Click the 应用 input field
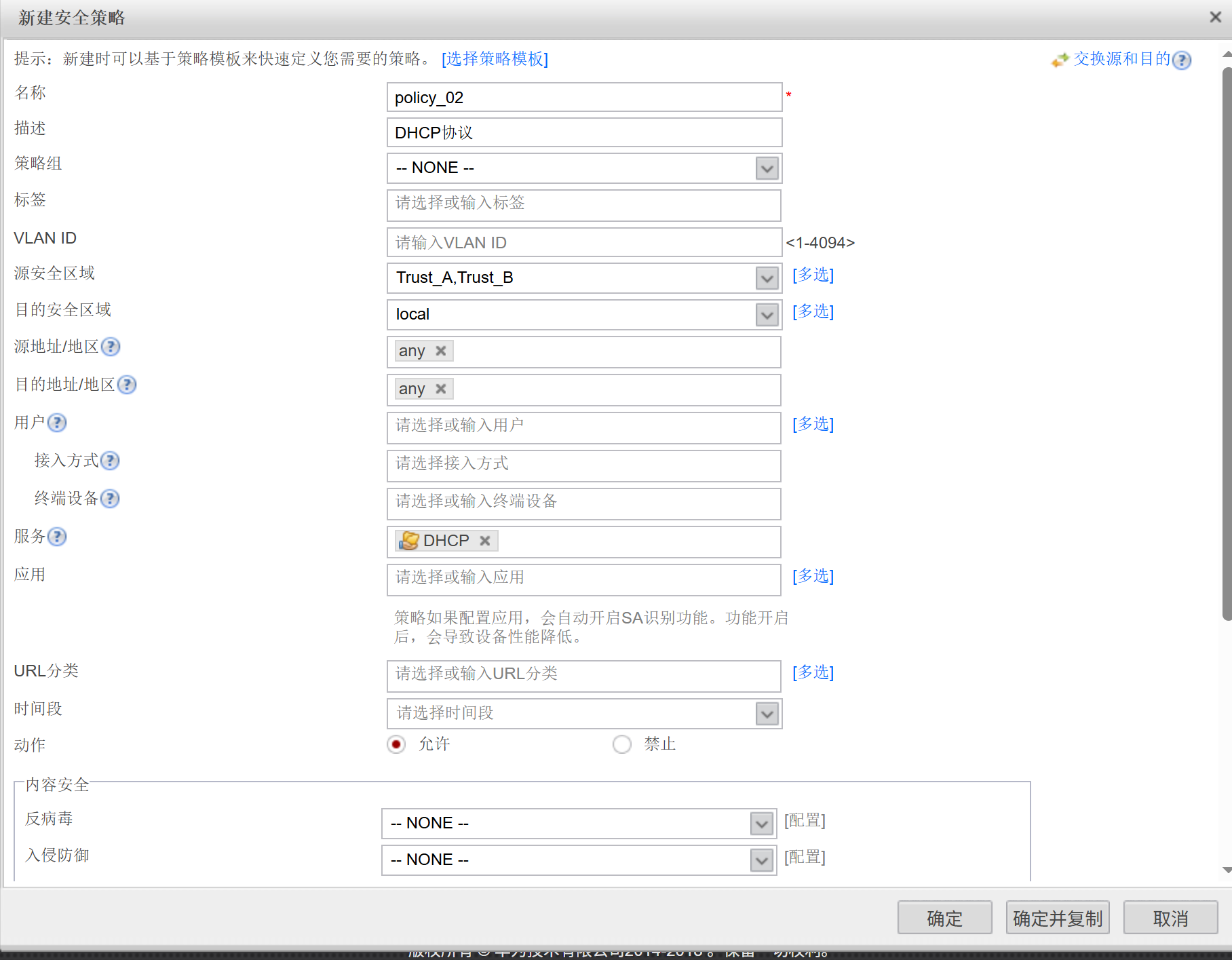 [584, 580]
